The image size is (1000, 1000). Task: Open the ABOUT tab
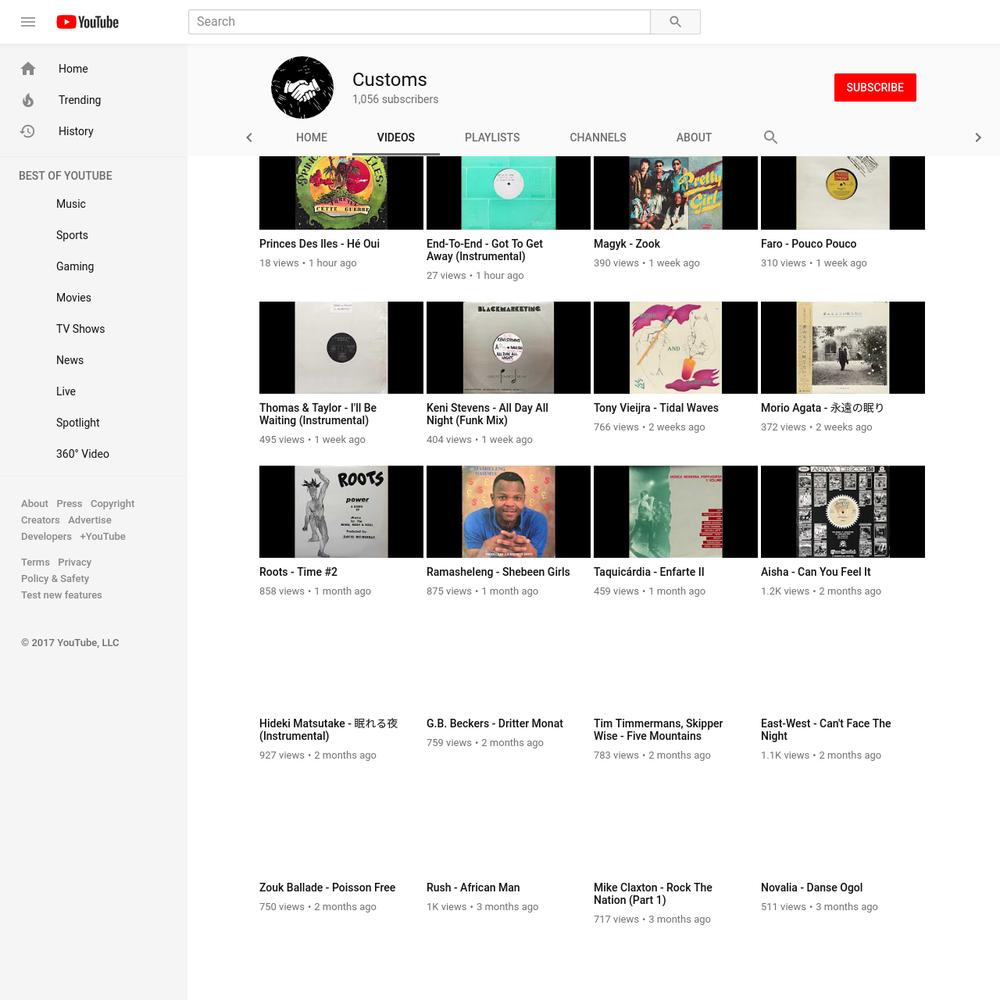click(694, 138)
